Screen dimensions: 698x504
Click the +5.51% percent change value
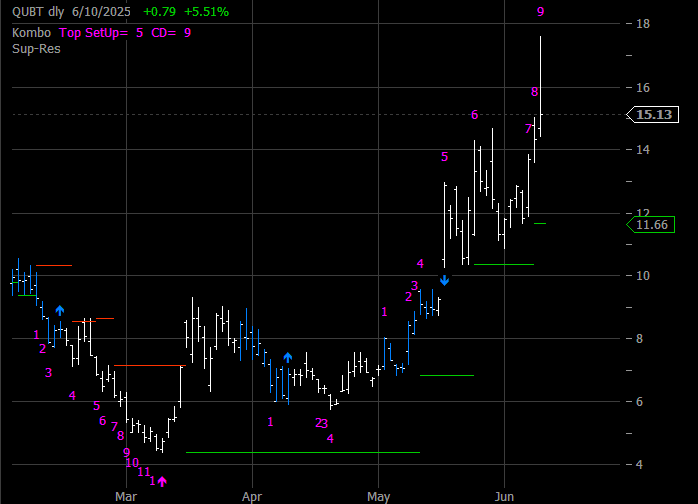207,12
